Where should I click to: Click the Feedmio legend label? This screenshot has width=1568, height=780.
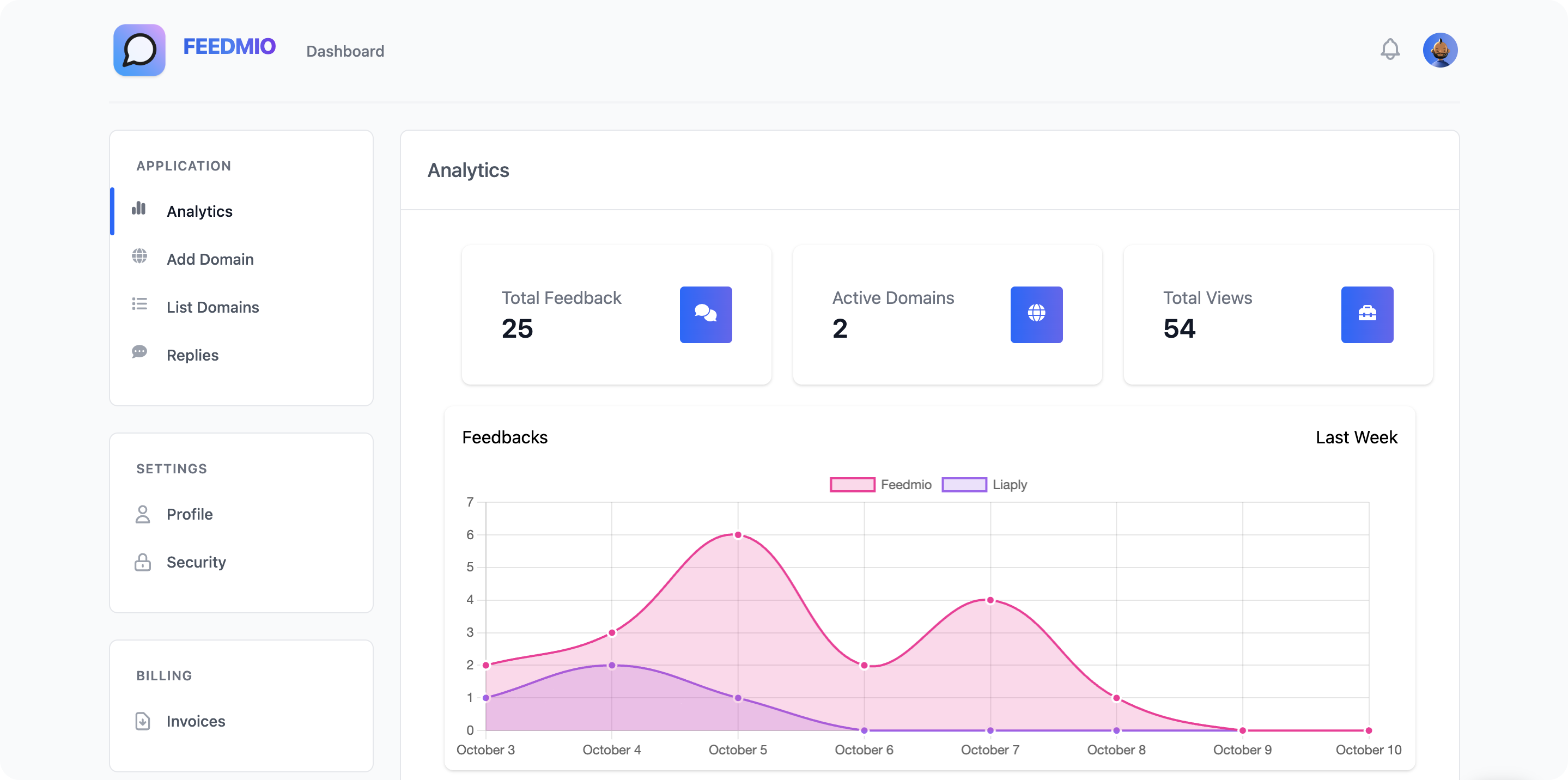905,485
